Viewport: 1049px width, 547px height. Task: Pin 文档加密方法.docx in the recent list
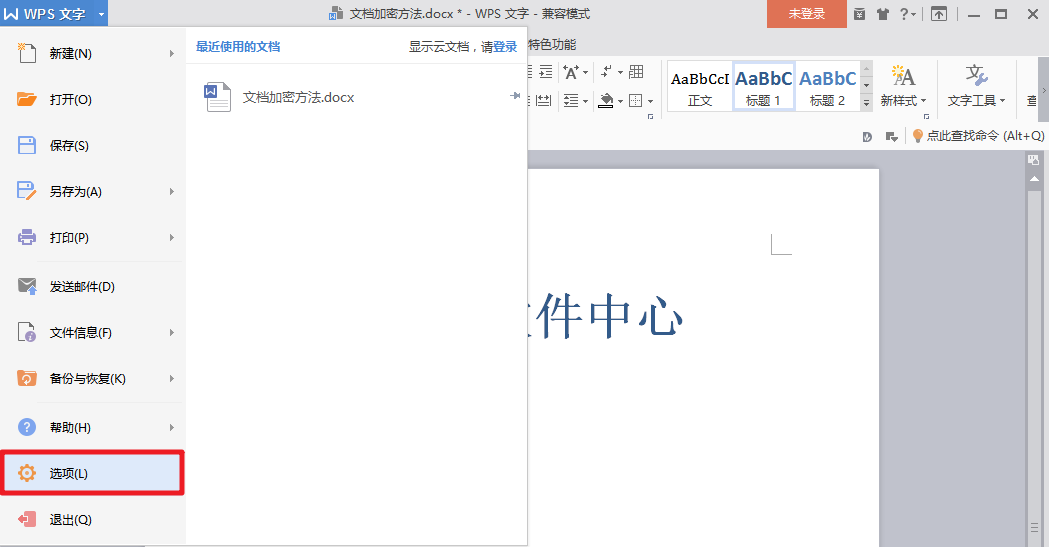click(515, 96)
